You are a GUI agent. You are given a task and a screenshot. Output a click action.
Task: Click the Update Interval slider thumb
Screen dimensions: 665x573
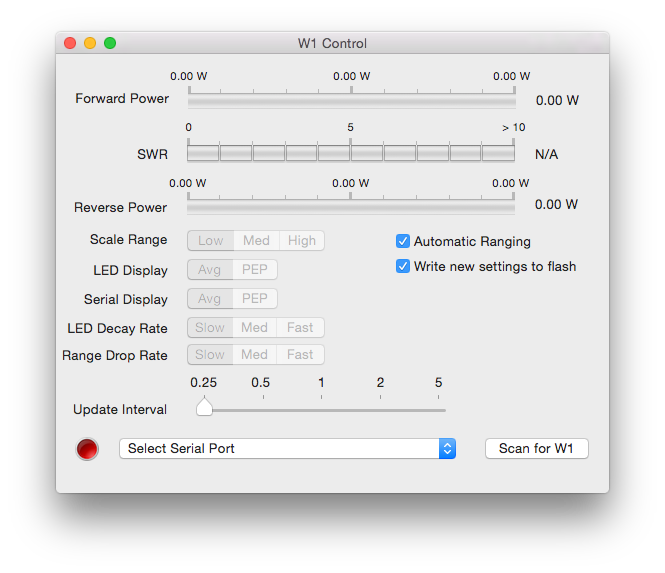(204, 407)
